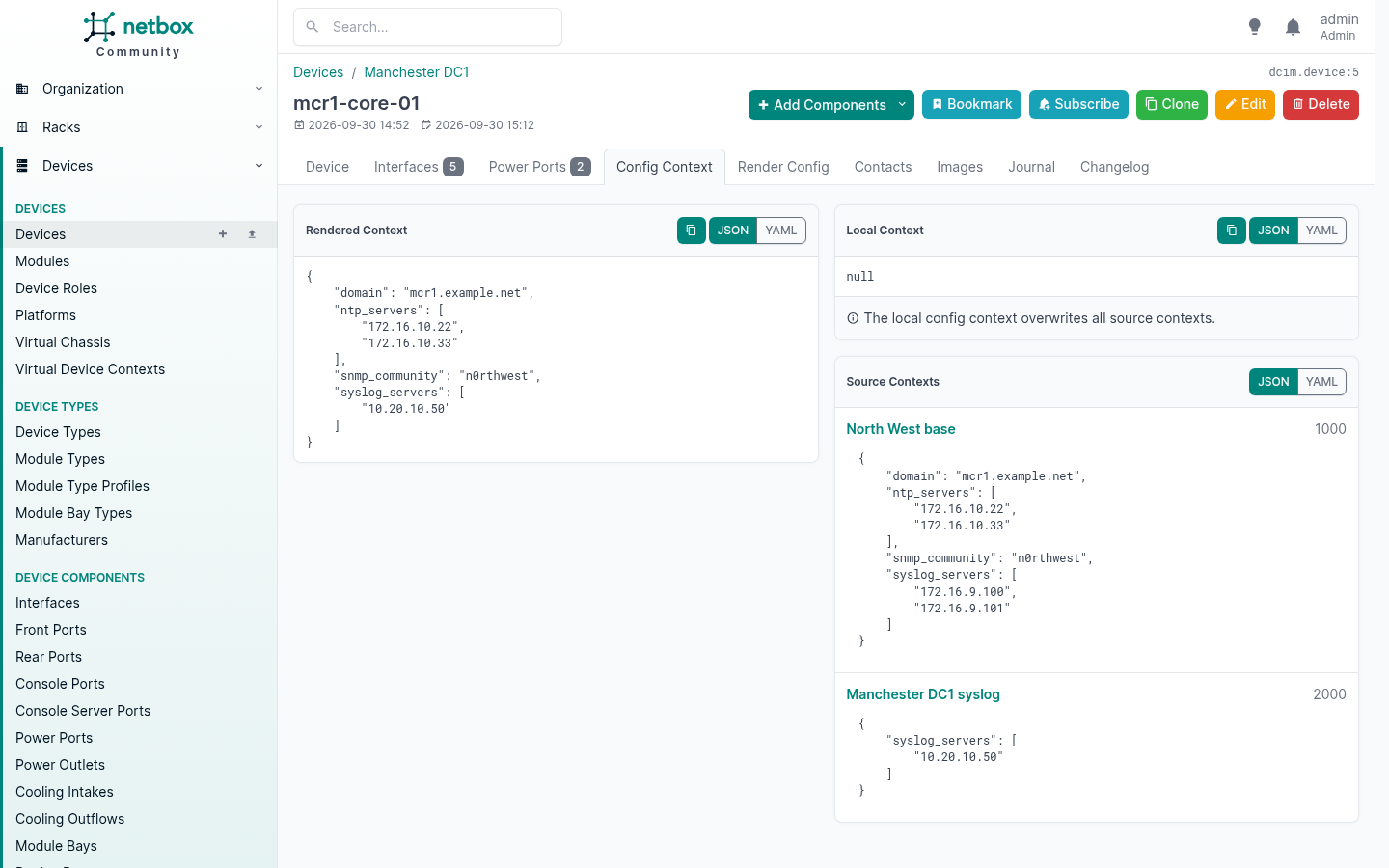Expand the Organization sidebar menu
1389x868 pixels.
tap(139, 89)
